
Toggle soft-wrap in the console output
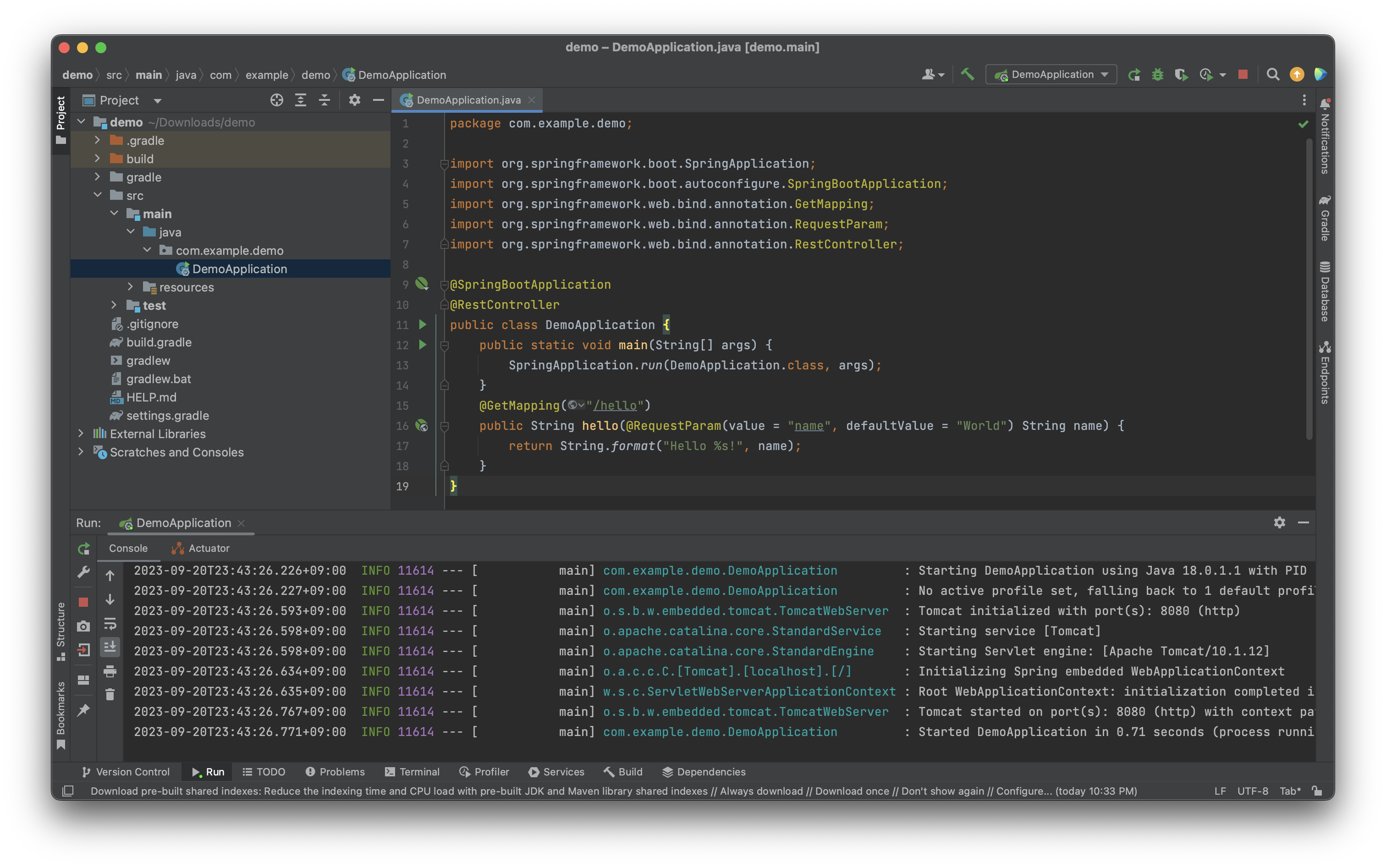(110, 623)
